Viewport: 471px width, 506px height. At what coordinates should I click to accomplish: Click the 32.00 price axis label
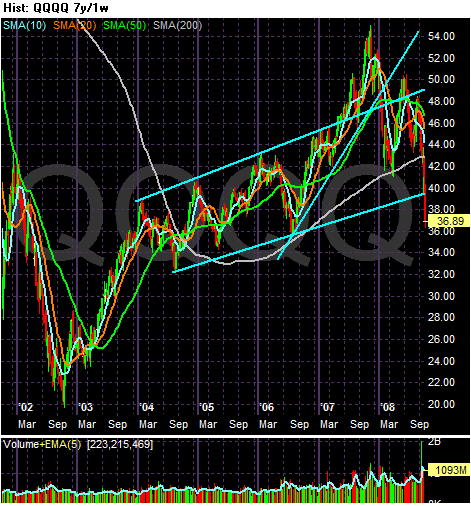pos(441,274)
